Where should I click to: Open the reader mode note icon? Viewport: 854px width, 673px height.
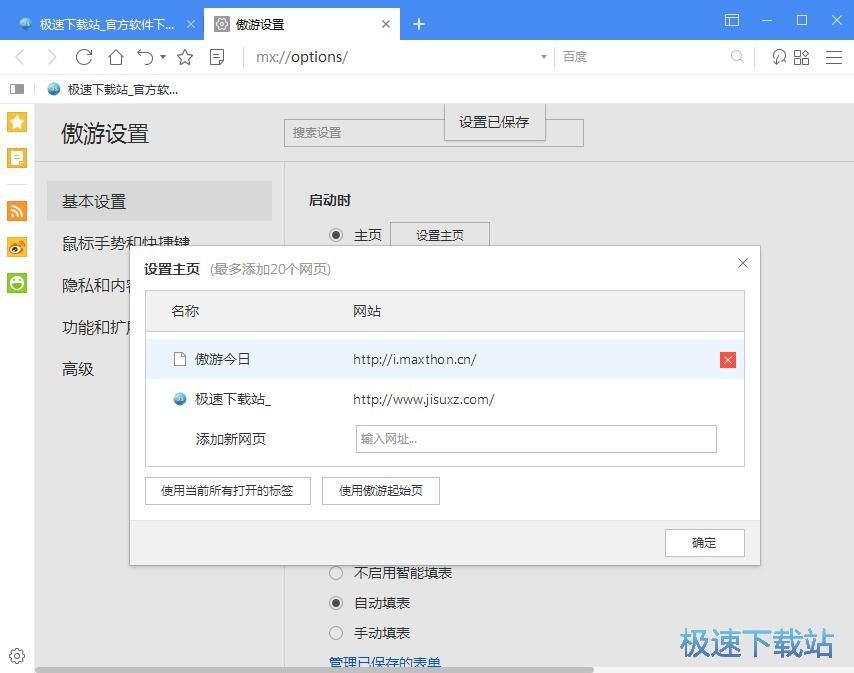coord(217,57)
